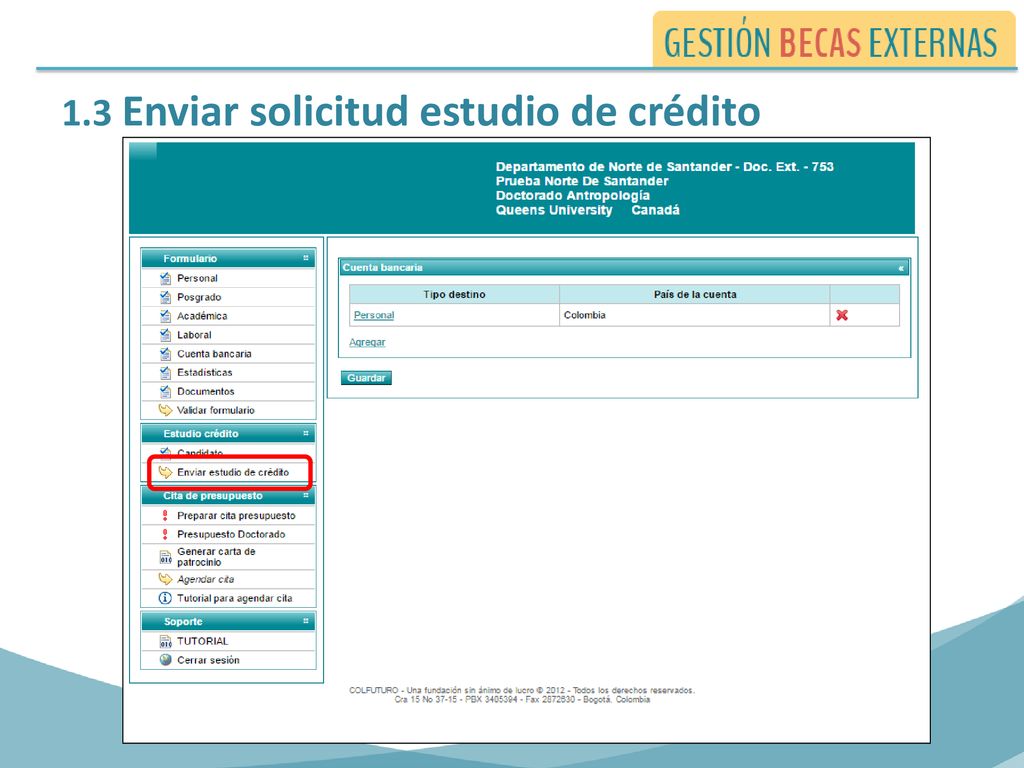Collapse the Formulario menu section
Image resolution: width=1024 pixels, height=768 pixels.
(305, 259)
